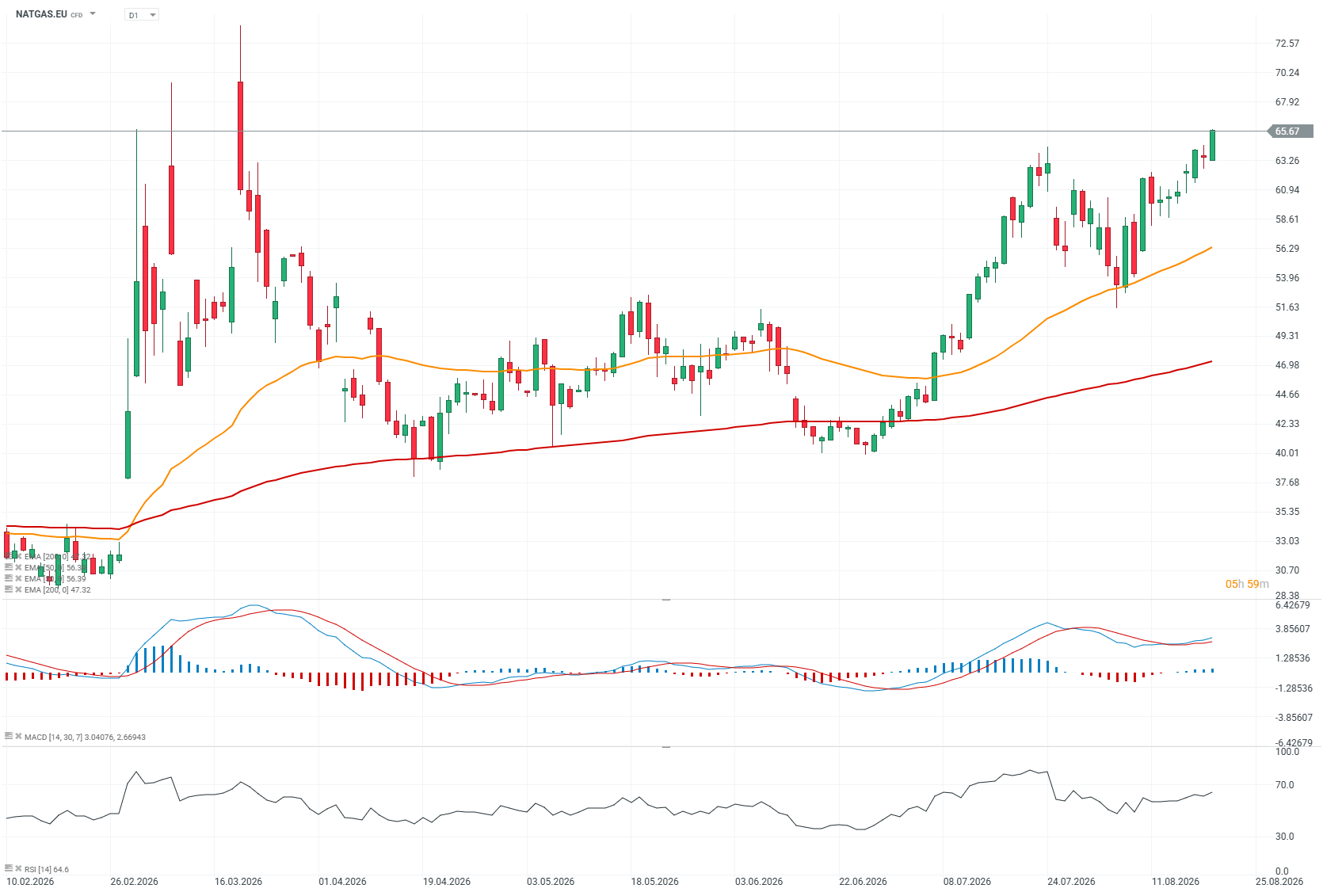Viewport: 1323px width, 896px height.
Task: Open the NATGAS.EU instrument dropdown
Action: pos(93,14)
